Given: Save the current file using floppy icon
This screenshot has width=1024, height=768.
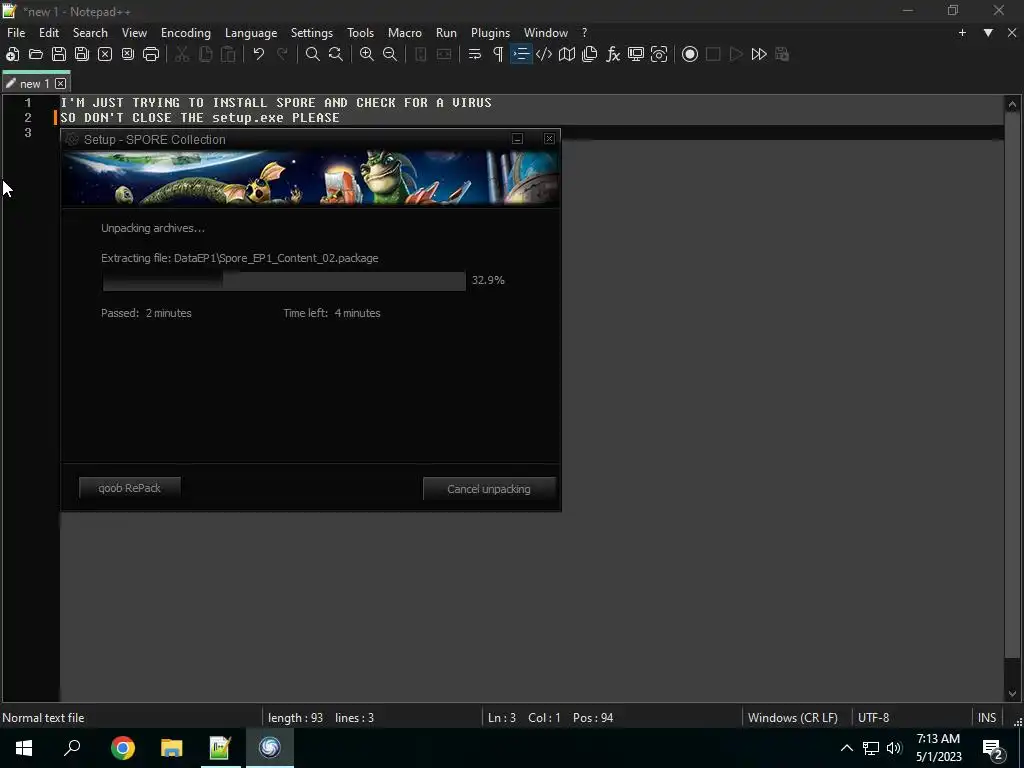Looking at the screenshot, I should [x=59, y=54].
